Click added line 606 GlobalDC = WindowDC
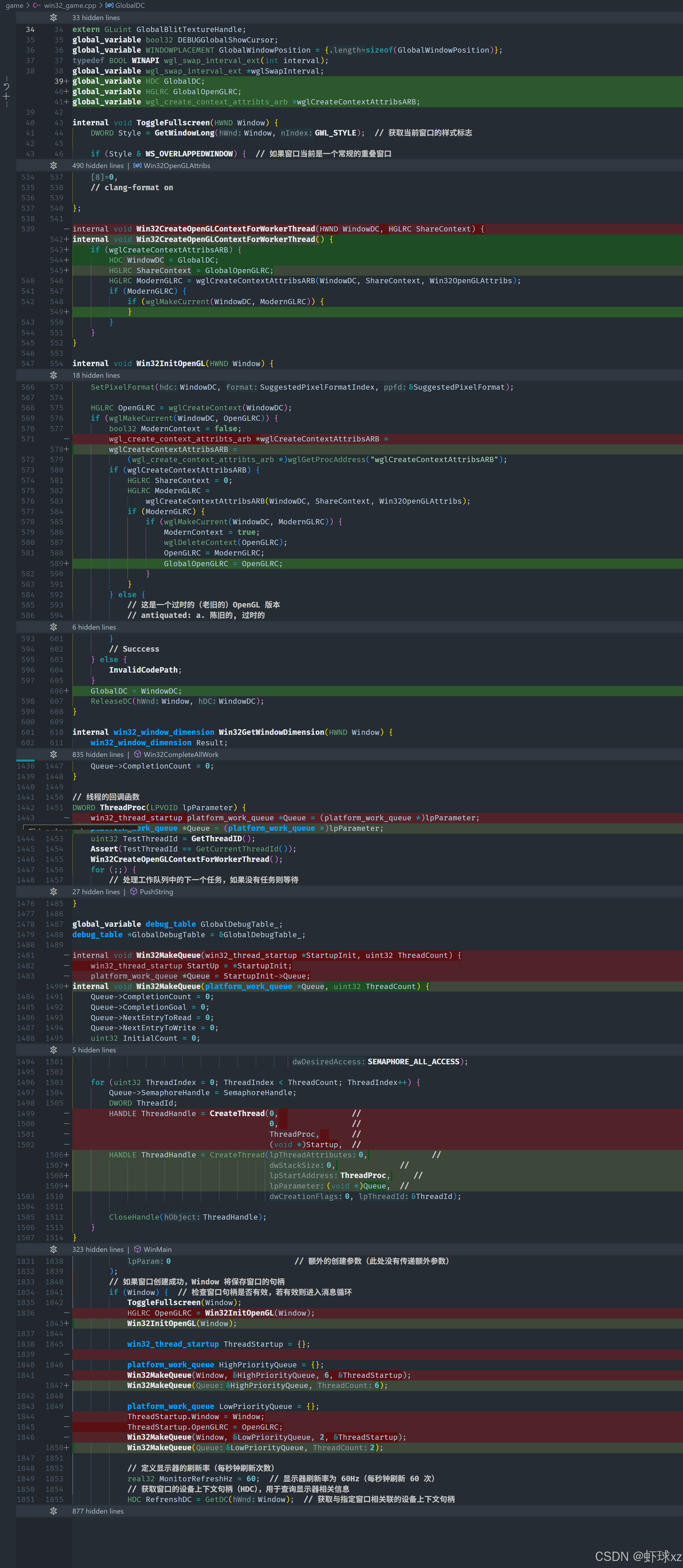 coord(136,691)
